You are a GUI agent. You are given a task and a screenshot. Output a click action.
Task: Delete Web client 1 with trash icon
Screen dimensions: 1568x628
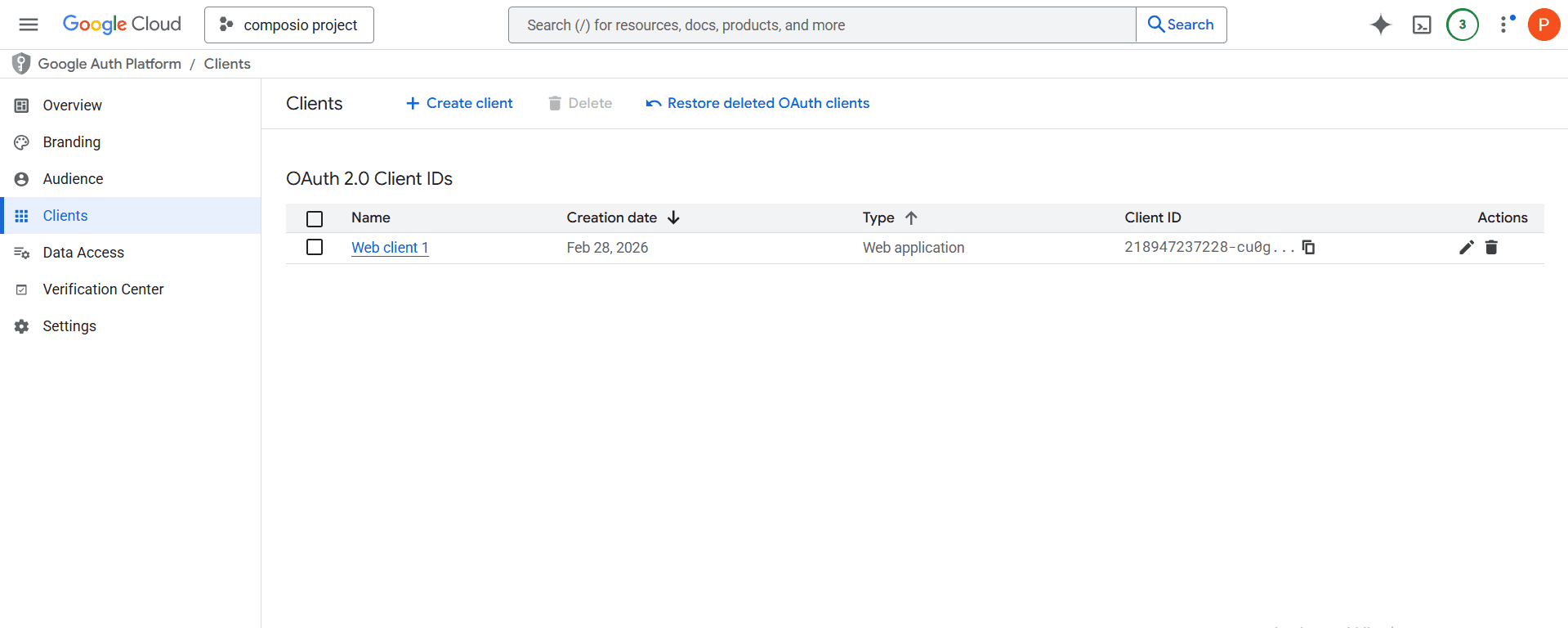pyautogui.click(x=1491, y=247)
